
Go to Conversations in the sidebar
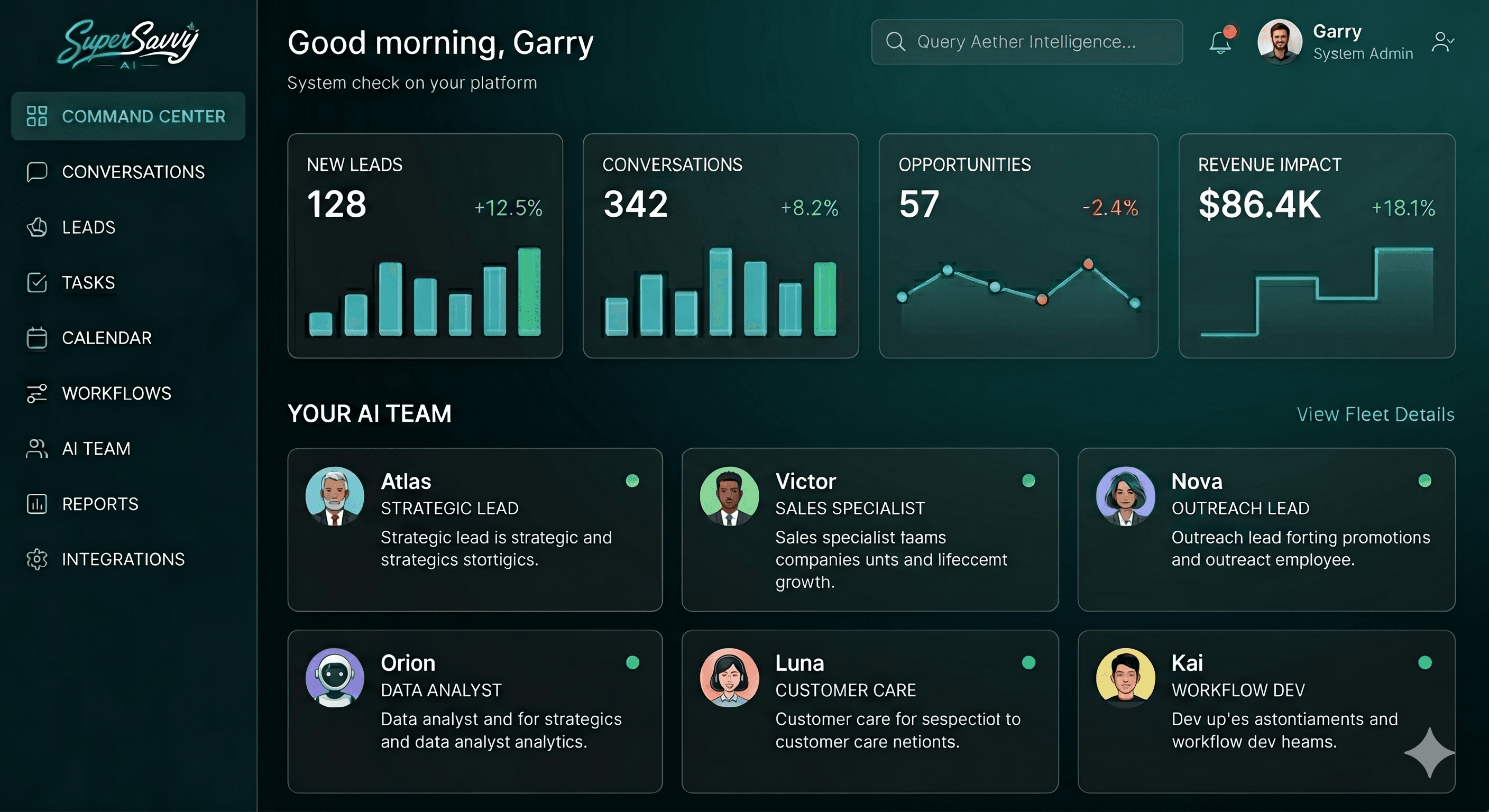point(128,172)
